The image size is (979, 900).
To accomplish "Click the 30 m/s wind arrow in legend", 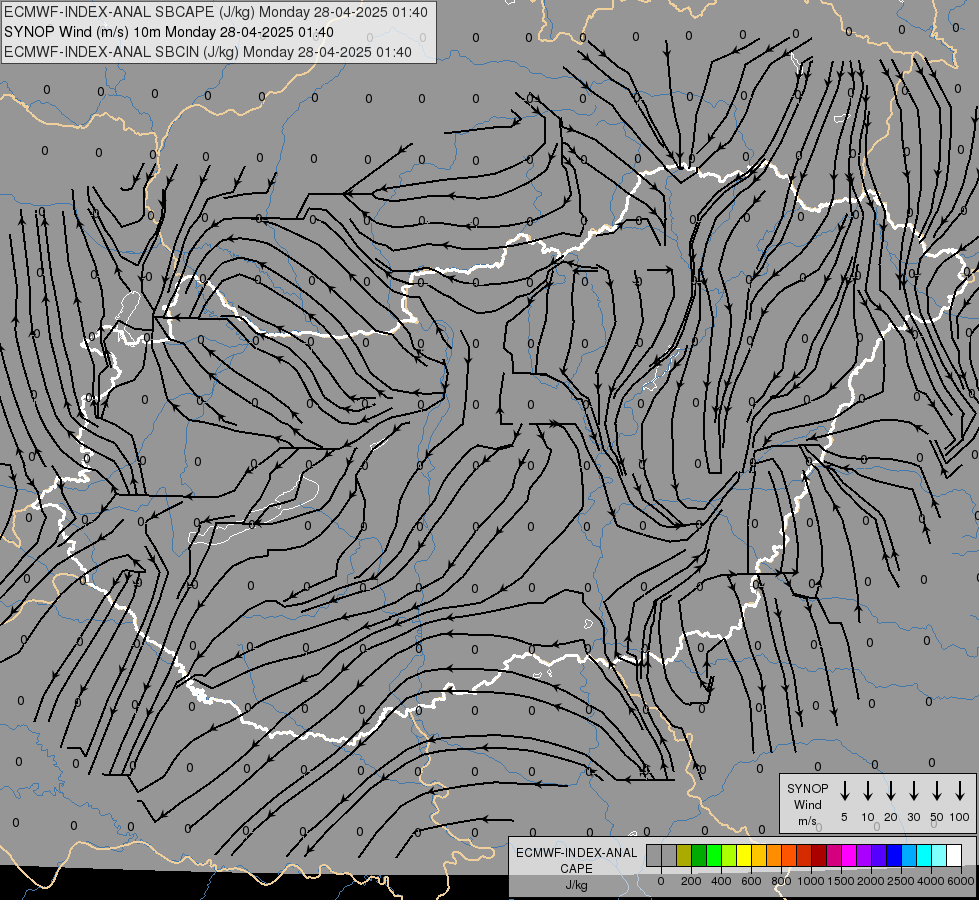I will [x=913, y=791].
